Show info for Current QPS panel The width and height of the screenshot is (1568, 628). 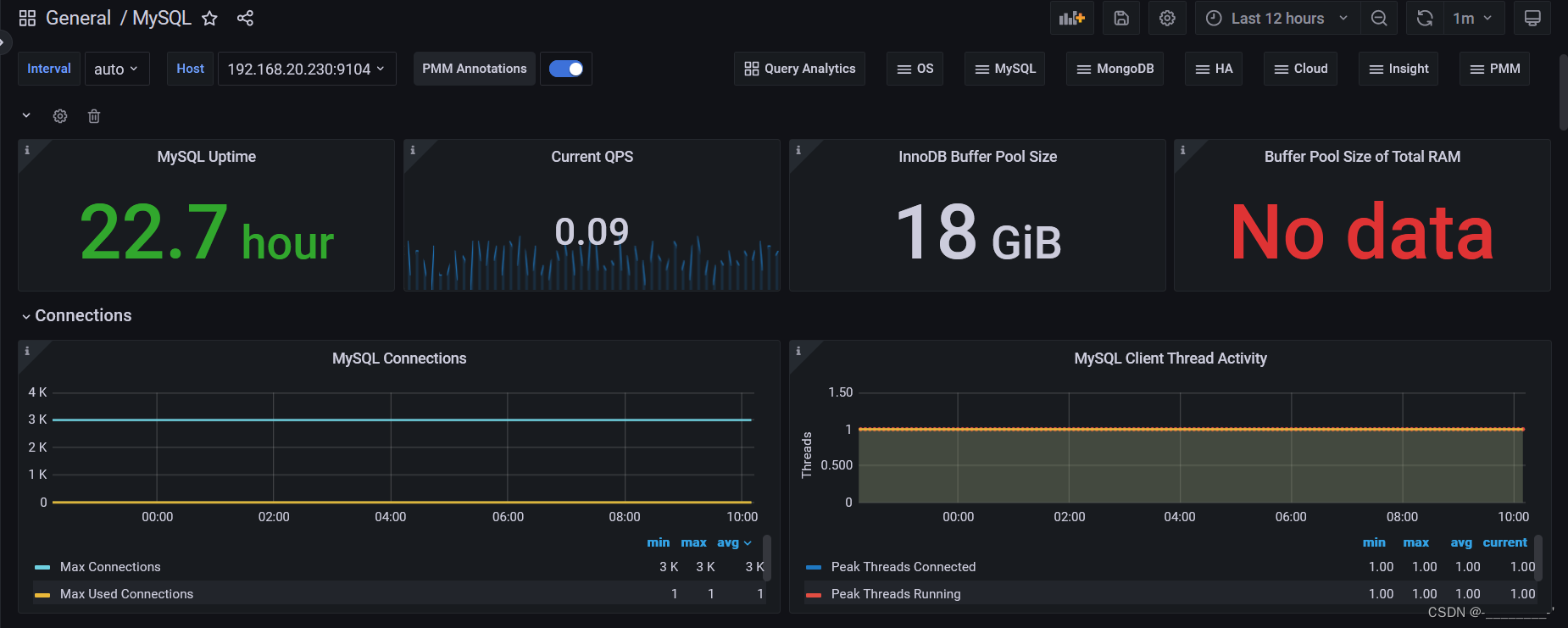click(x=413, y=150)
